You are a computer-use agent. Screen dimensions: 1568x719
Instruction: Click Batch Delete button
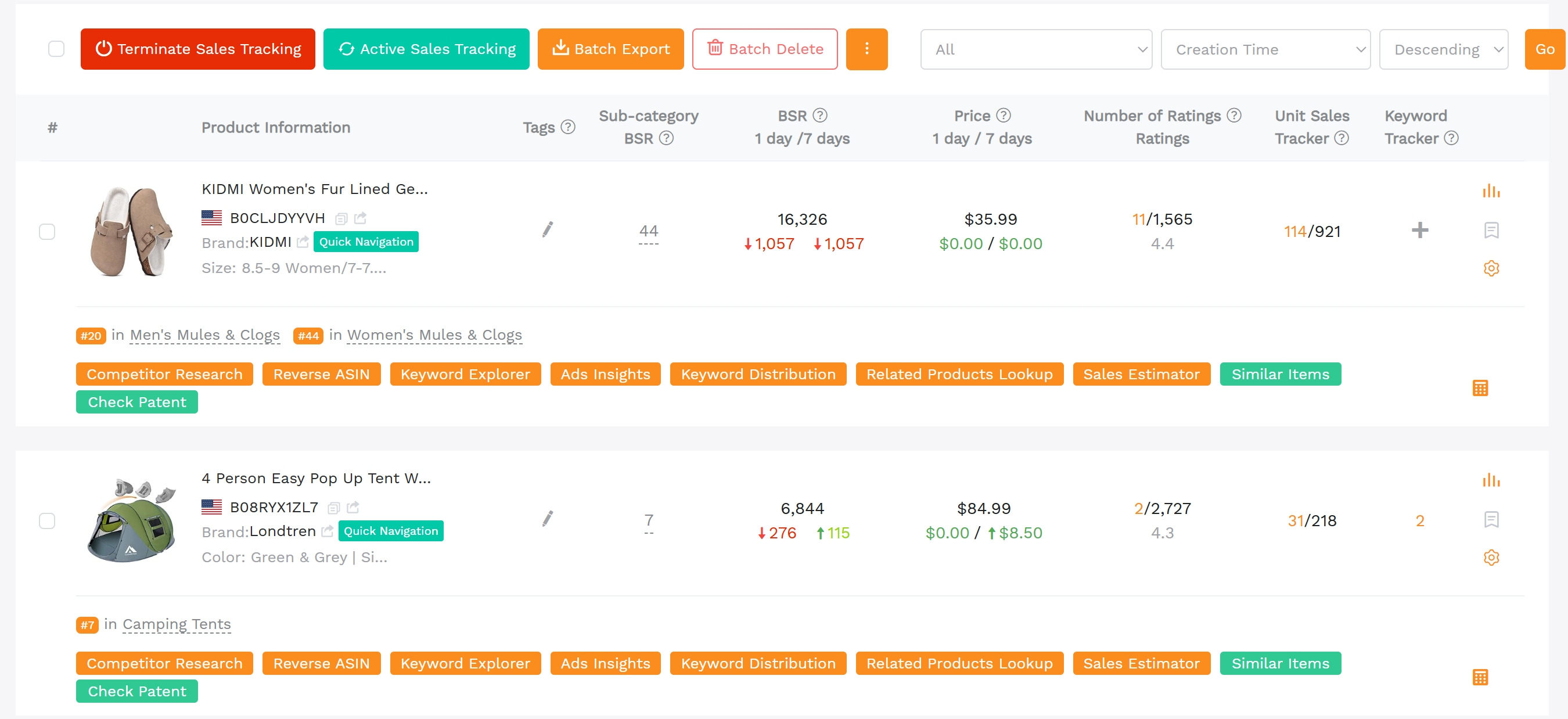pos(764,49)
